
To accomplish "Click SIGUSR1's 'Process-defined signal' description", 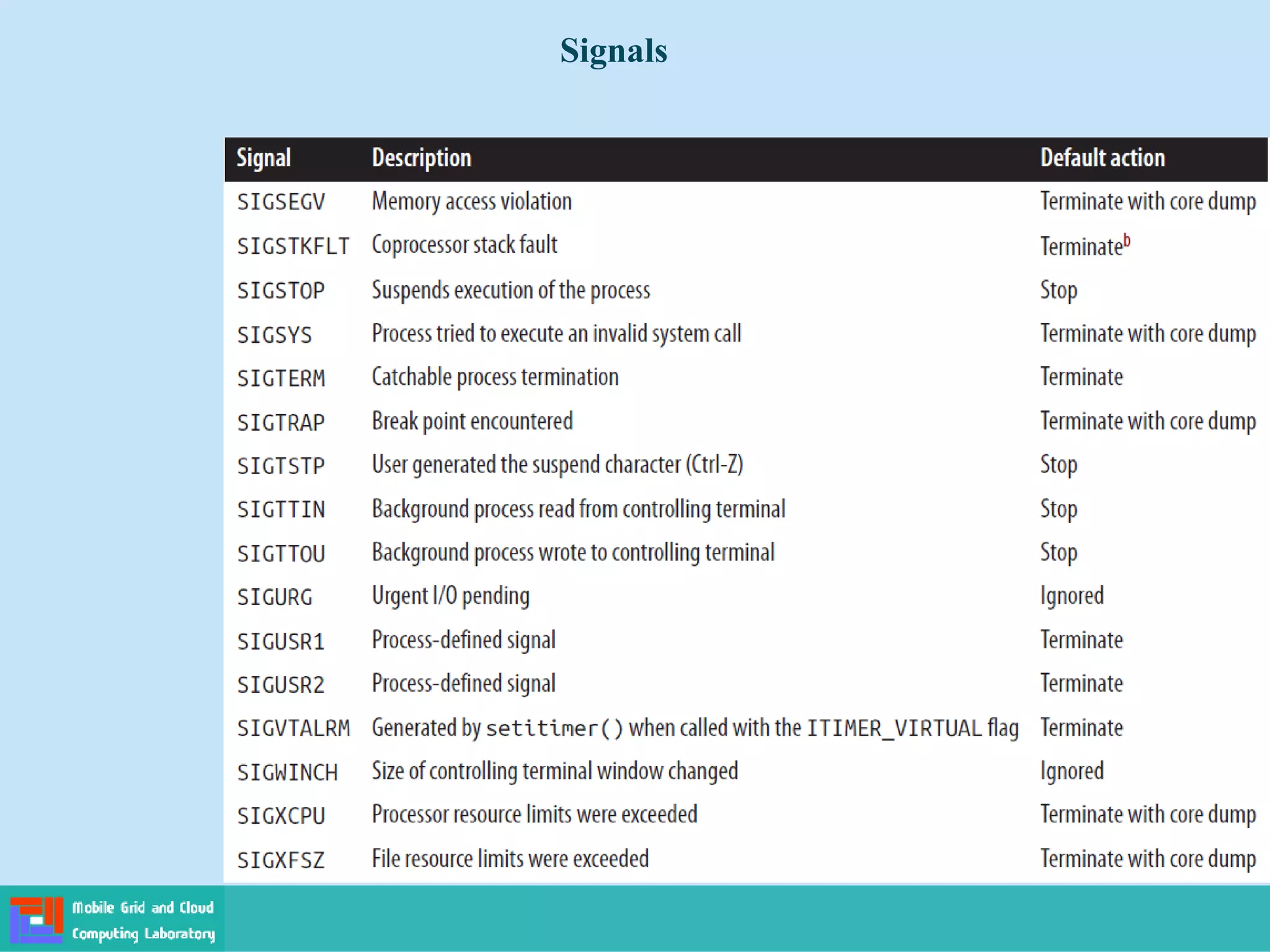I will [463, 640].
